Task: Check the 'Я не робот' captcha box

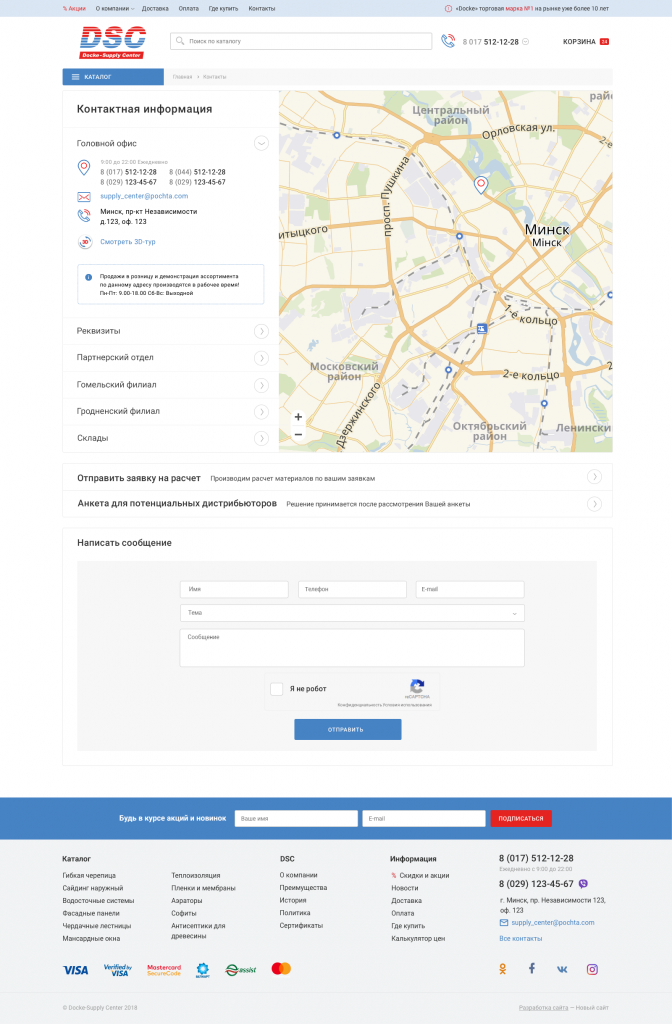Action: tap(277, 688)
